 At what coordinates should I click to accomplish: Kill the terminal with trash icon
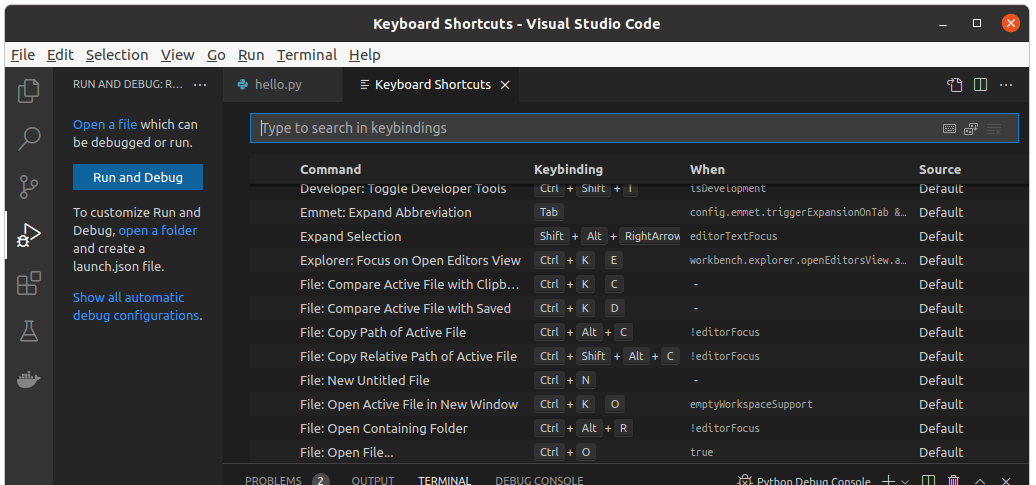pyautogui.click(x=953, y=480)
